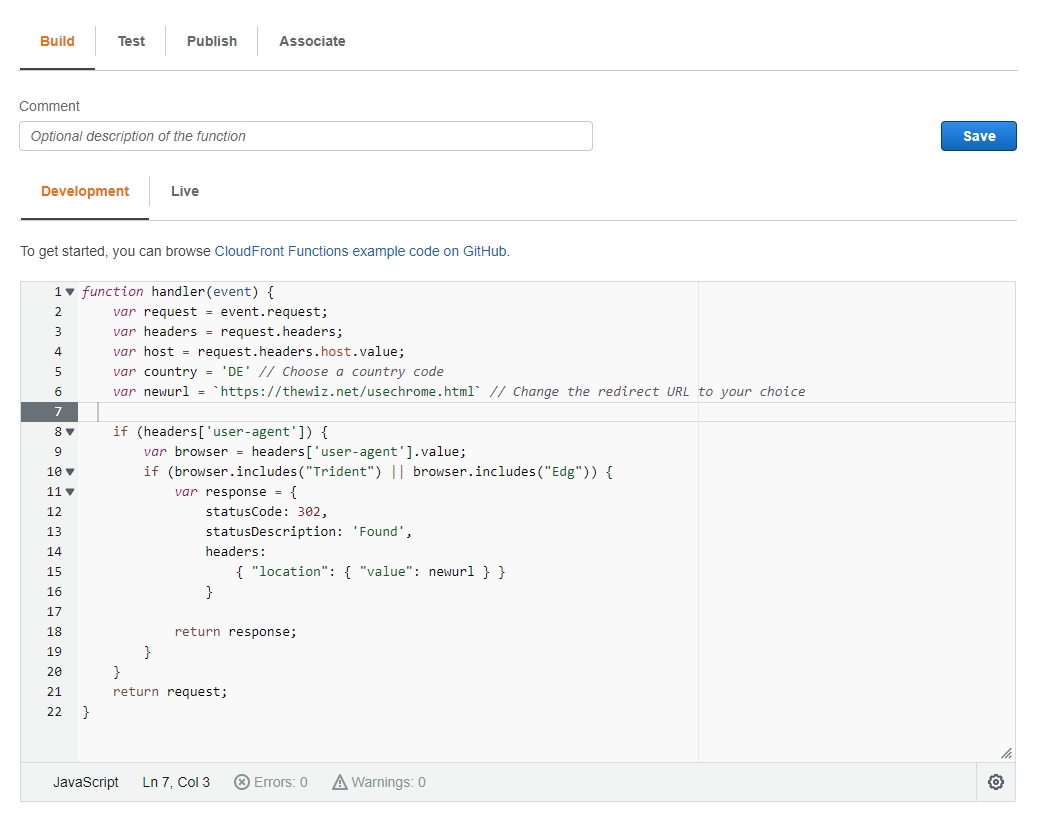Collapse the handler function at line 1
Image resolution: width=1043 pixels, height=813 pixels.
click(x=70, y=292)
